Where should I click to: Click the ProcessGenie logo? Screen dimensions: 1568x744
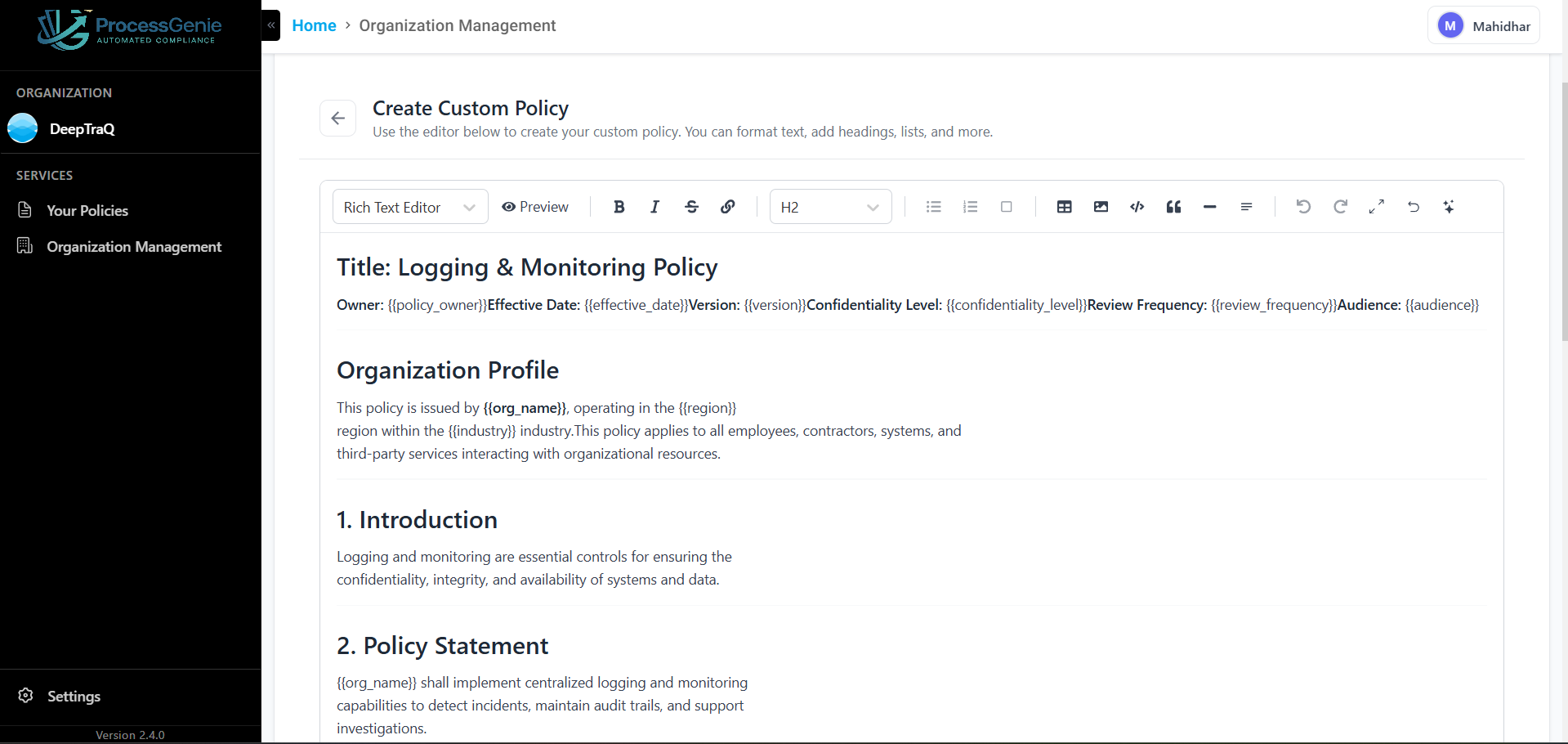[x=129, y=29]
